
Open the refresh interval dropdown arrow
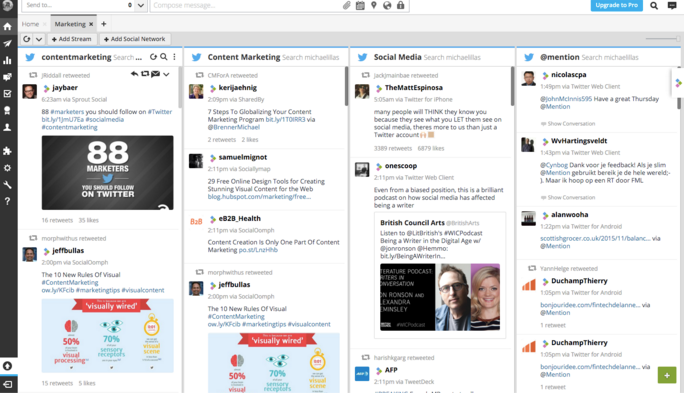click(x=39, y=39)
